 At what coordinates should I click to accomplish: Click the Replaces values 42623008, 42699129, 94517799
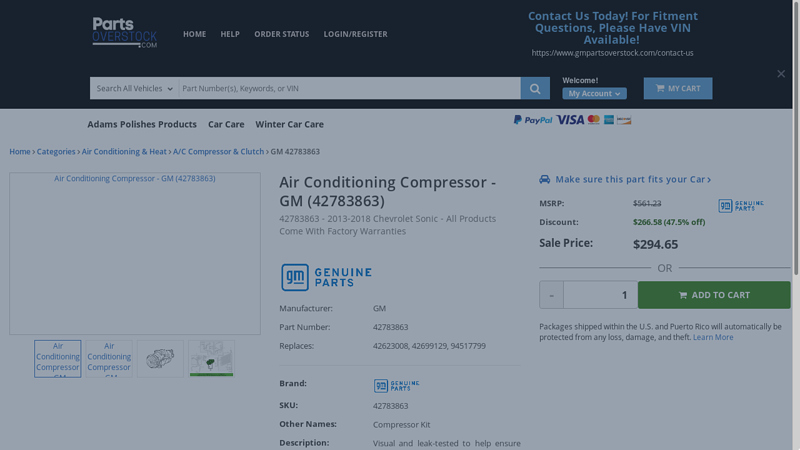[x=429, y=346]
